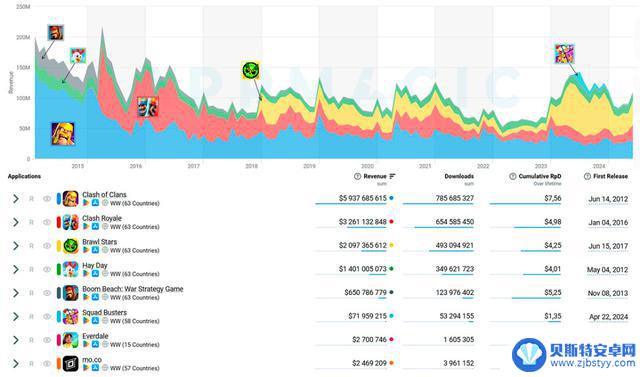Screen dimensions: 640x377
Task: Click the Hay Day app icon in table
Action: tap(70, 270)
